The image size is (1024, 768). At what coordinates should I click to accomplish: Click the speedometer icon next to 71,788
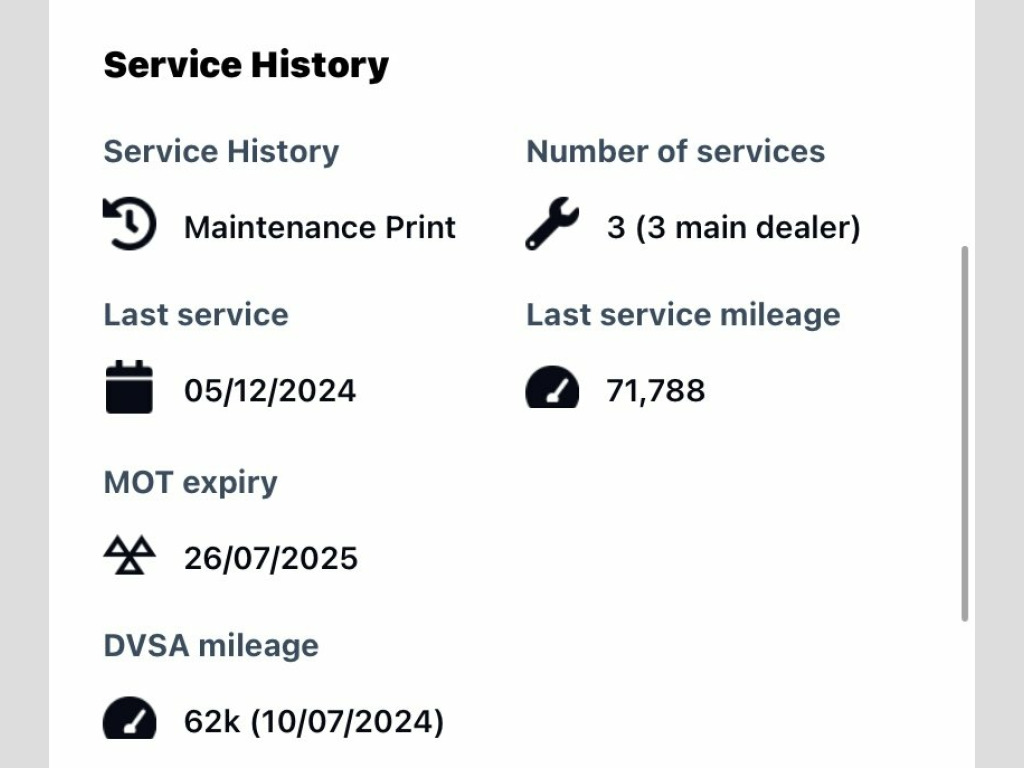pos(552,387)
